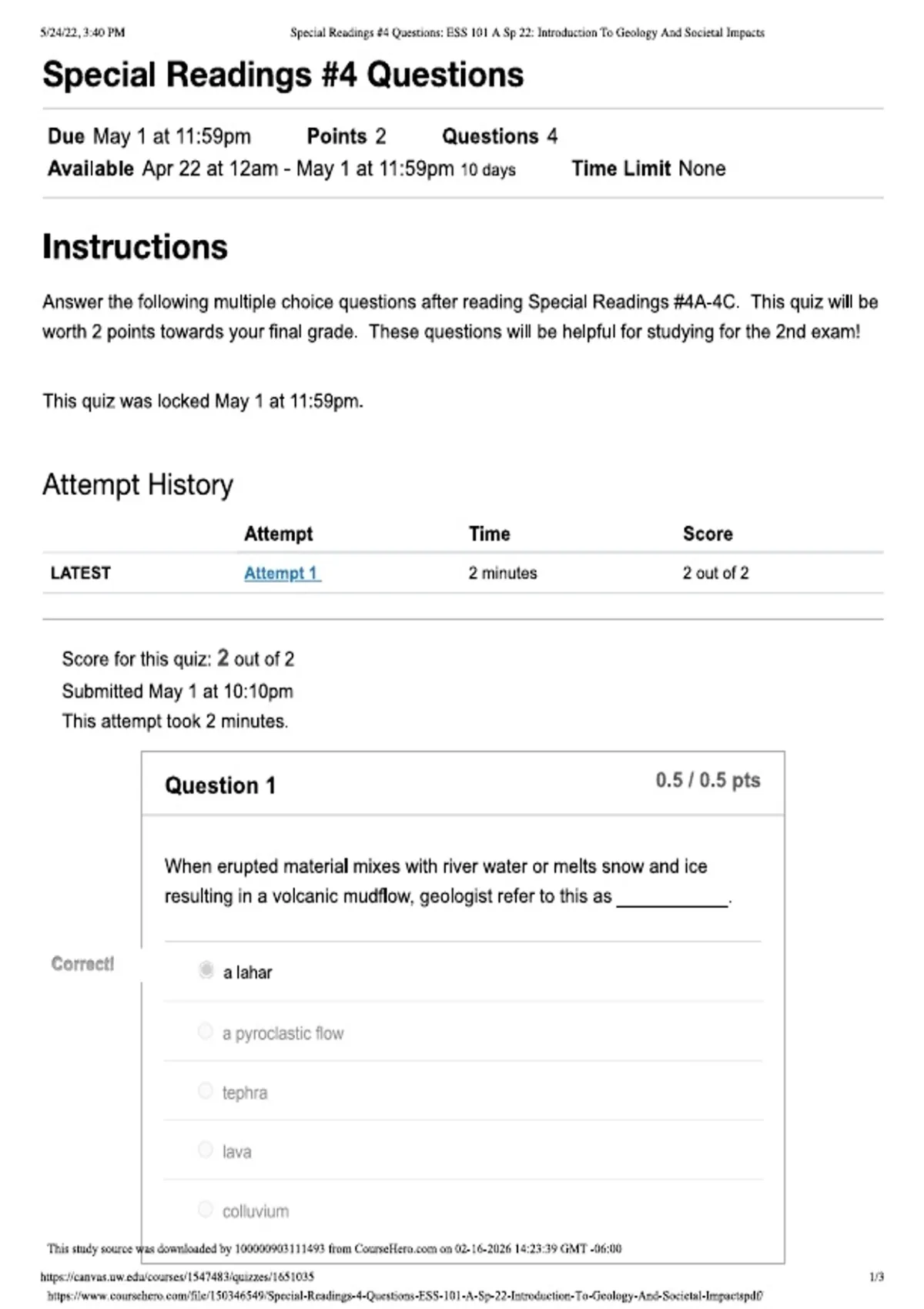Click the Attempt History heading
This screenshot has height=1309, width=924.
138,485
